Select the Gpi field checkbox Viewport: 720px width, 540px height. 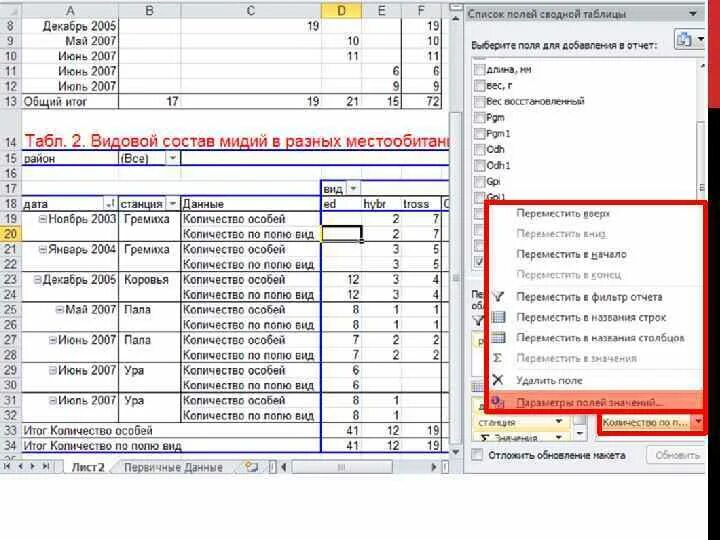click(479, 181)
